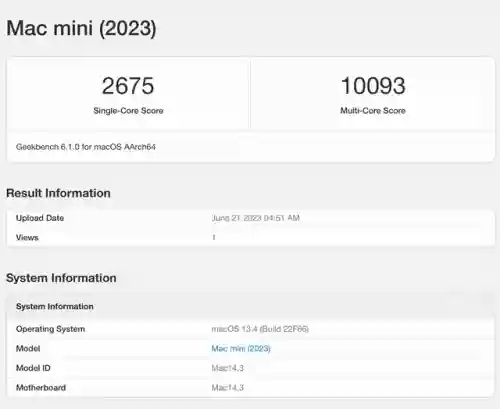Select the macOS 13.4 (Build 22F66) value

[260, 329]
